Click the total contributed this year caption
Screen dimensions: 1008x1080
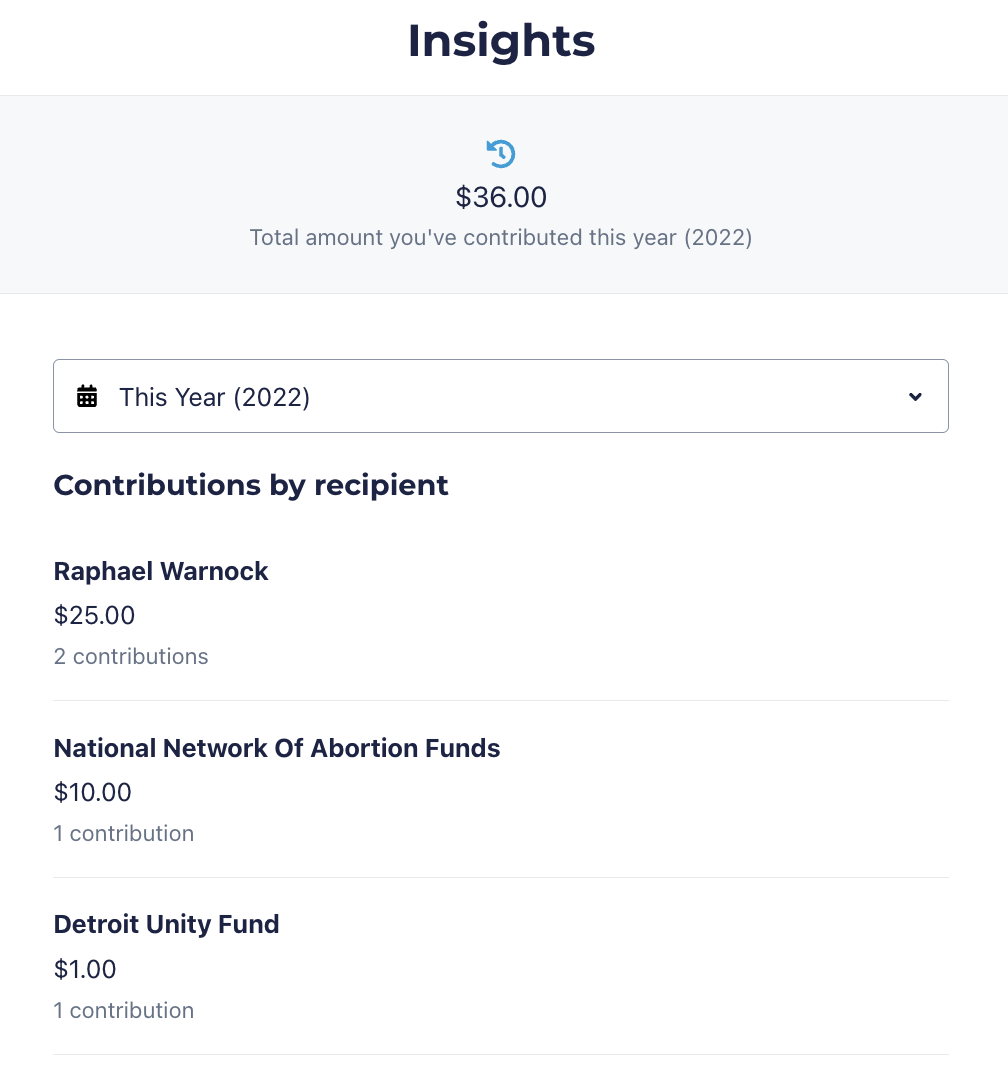tap(501, 238)
